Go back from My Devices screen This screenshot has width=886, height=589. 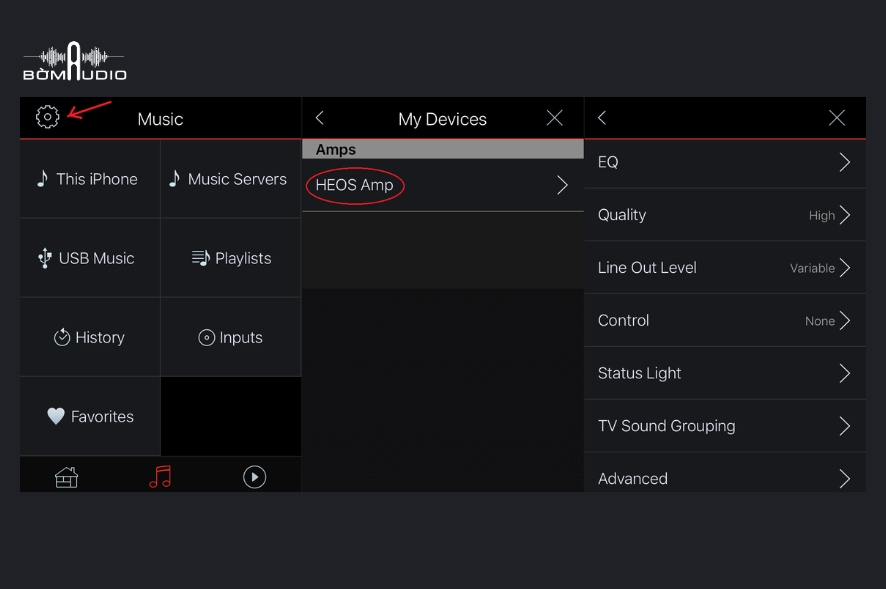click(x=320, y=118)
